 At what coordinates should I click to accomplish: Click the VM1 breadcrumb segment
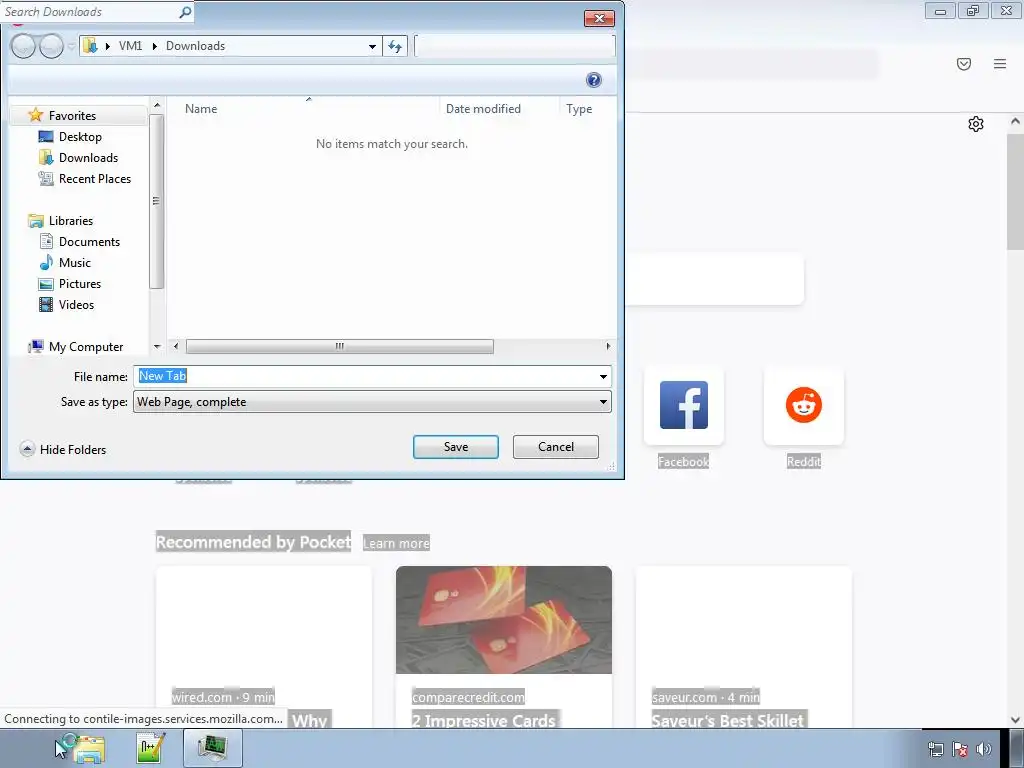[x=130, y=46]
